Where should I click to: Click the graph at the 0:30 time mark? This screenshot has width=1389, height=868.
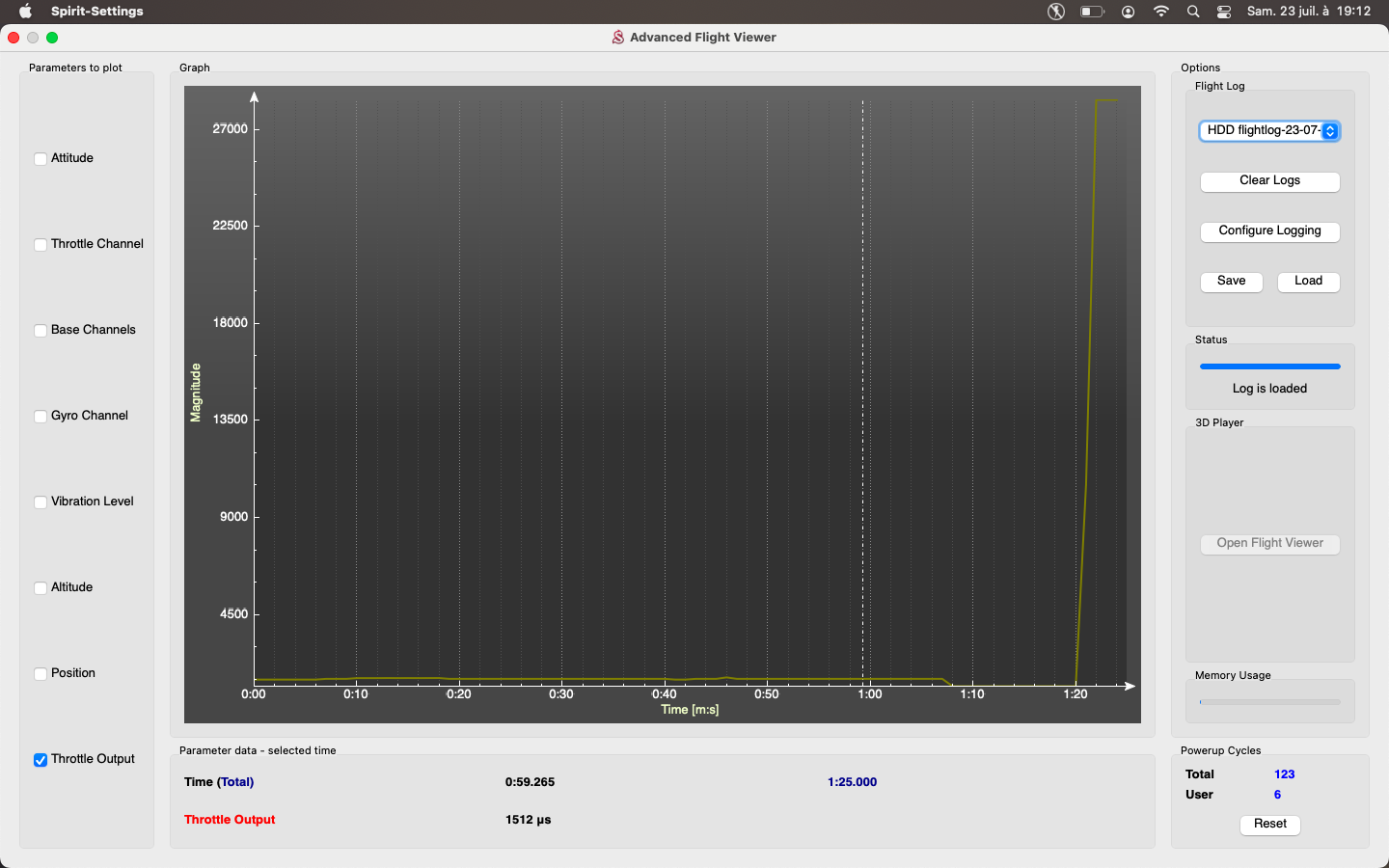tap(561, 386)
